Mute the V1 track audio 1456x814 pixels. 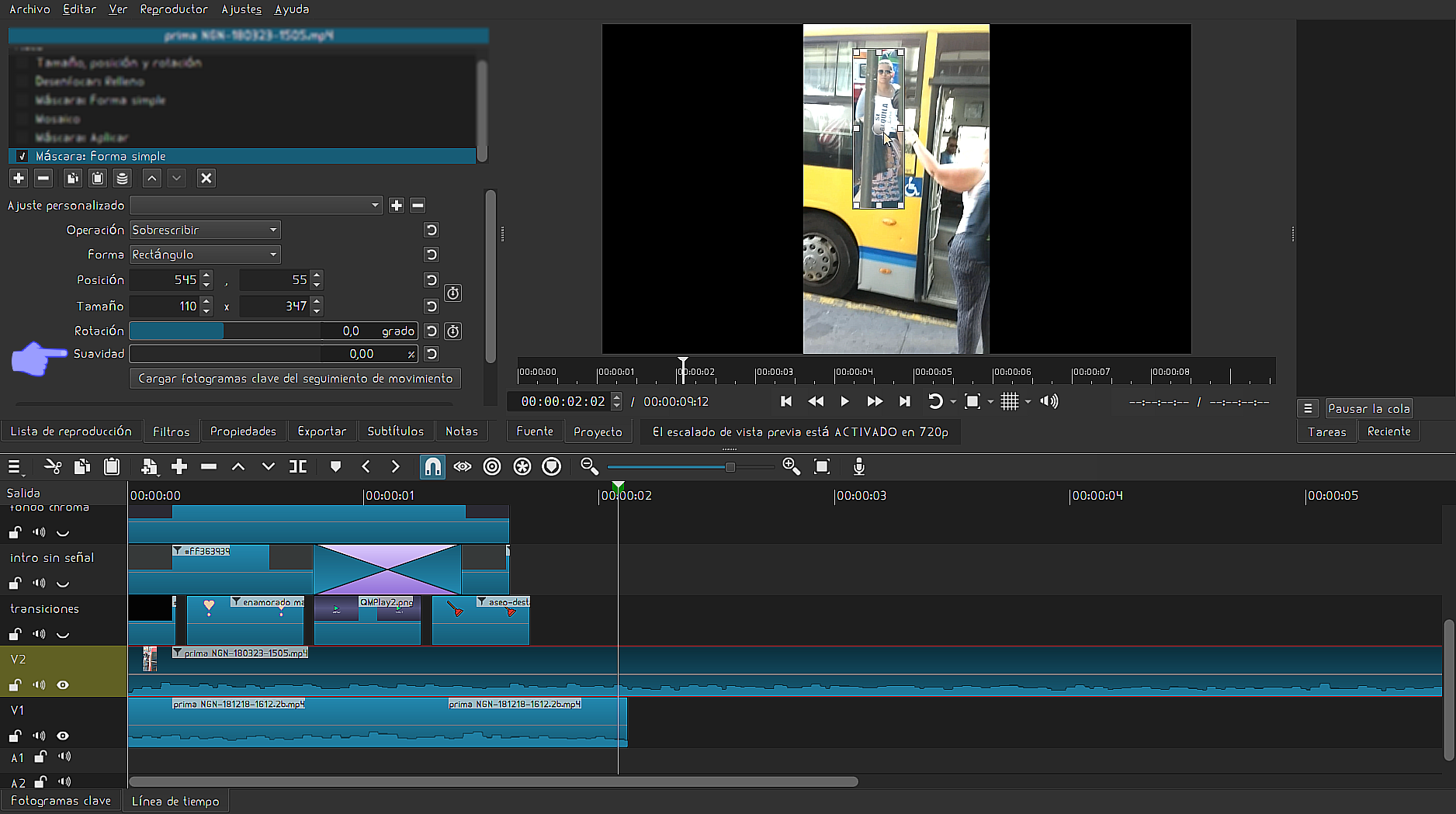(39, 736)
